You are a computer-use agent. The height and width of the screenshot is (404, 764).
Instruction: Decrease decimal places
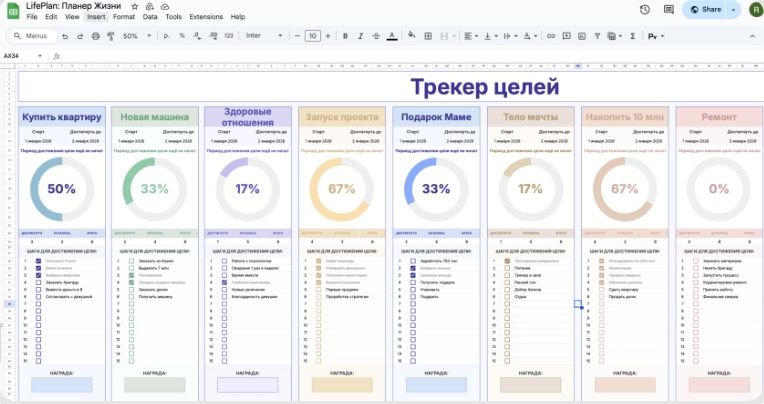[x=197, y=36]
